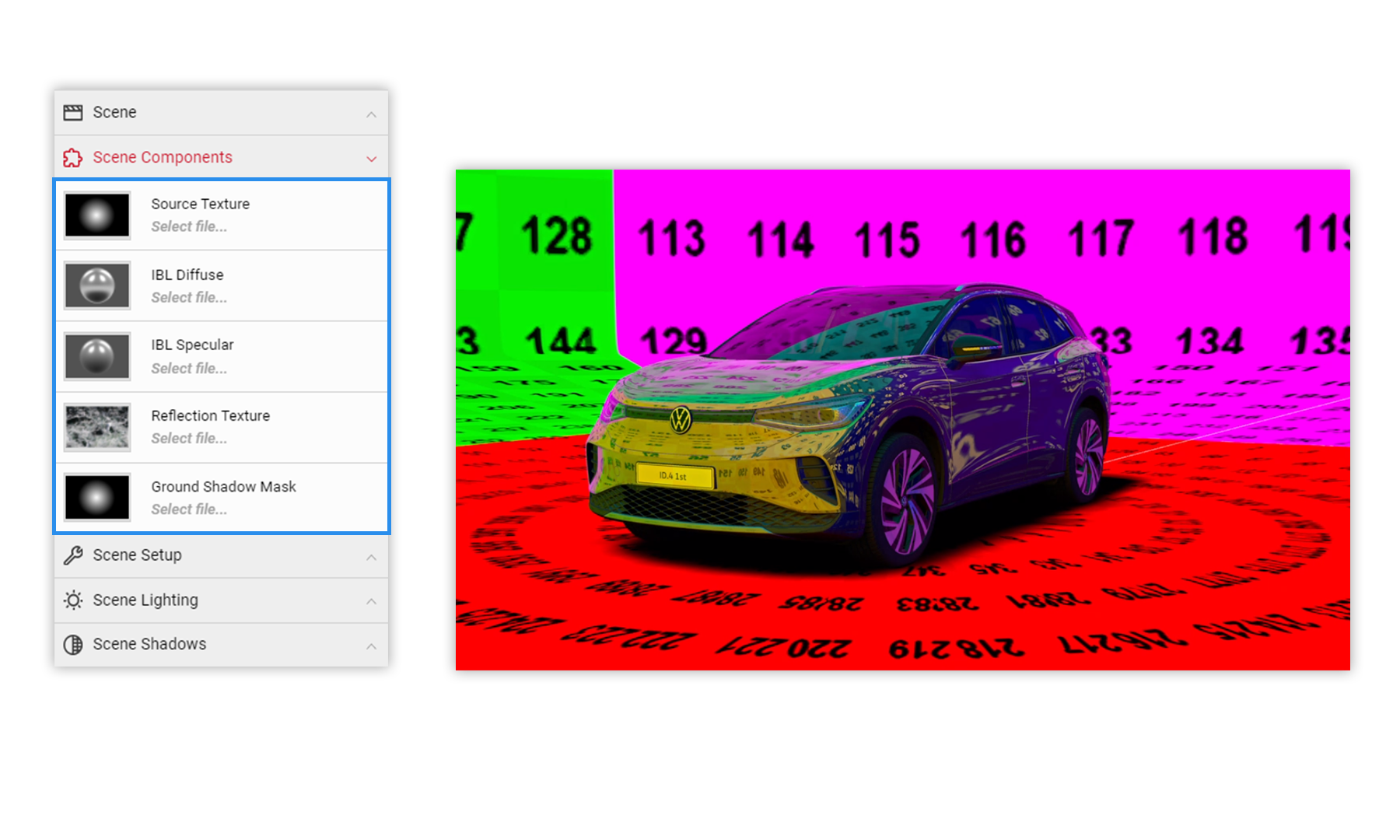Click the Scene Setup wrench icon

[x=73, y=555]
